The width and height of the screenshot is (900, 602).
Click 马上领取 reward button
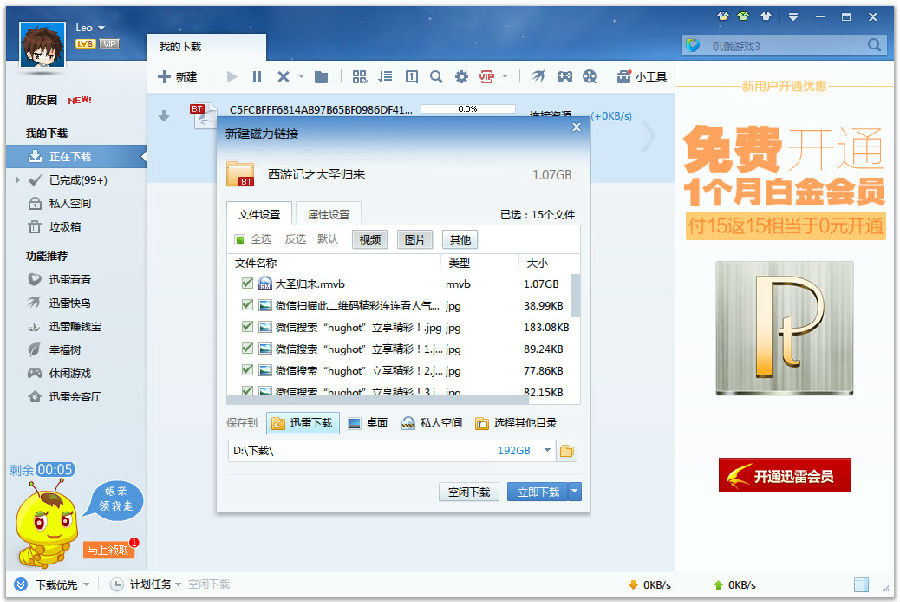coord(107,550)
